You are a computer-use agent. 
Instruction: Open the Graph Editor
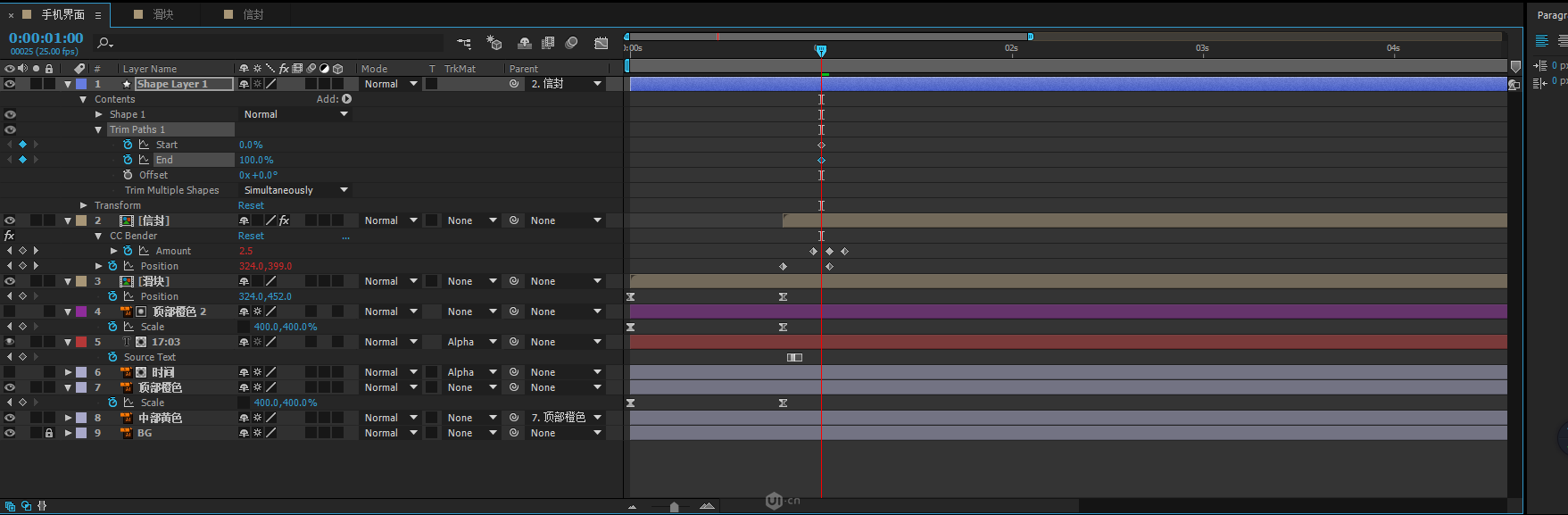[601, 43]
